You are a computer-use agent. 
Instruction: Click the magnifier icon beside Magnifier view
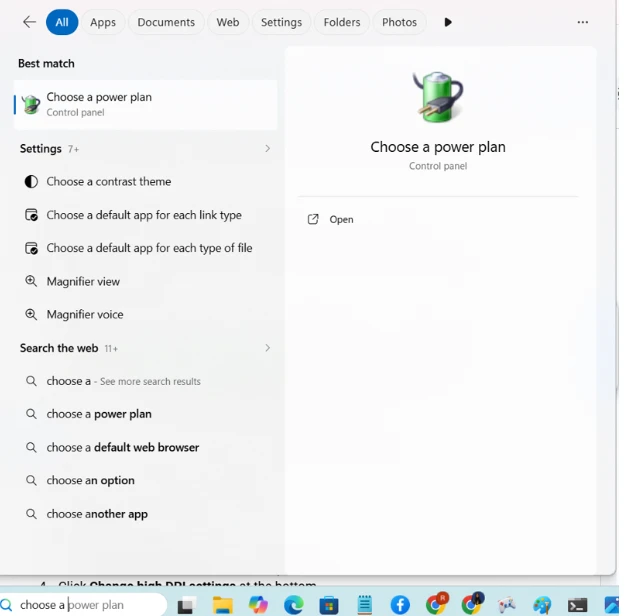31,281
